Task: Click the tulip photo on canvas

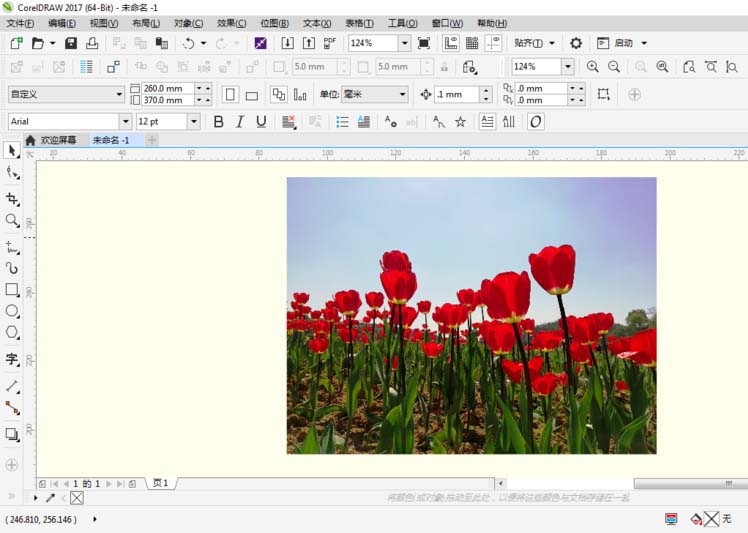Action: (x=471, y=315)
